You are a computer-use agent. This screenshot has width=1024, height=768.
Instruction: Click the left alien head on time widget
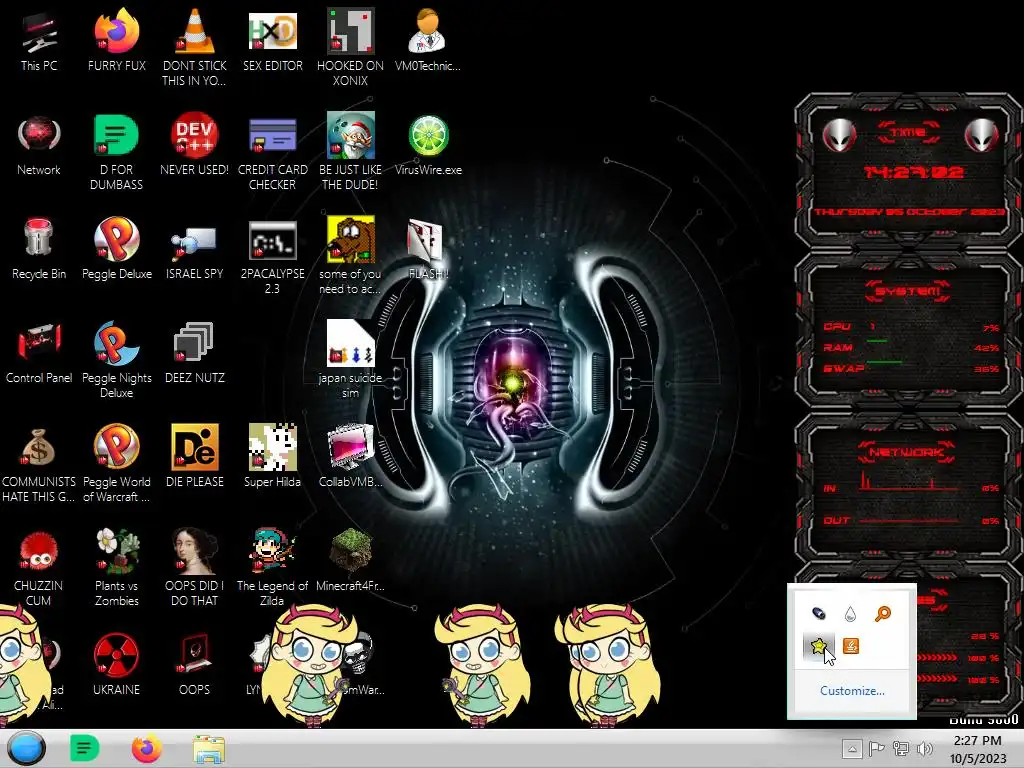click(839, 136)
